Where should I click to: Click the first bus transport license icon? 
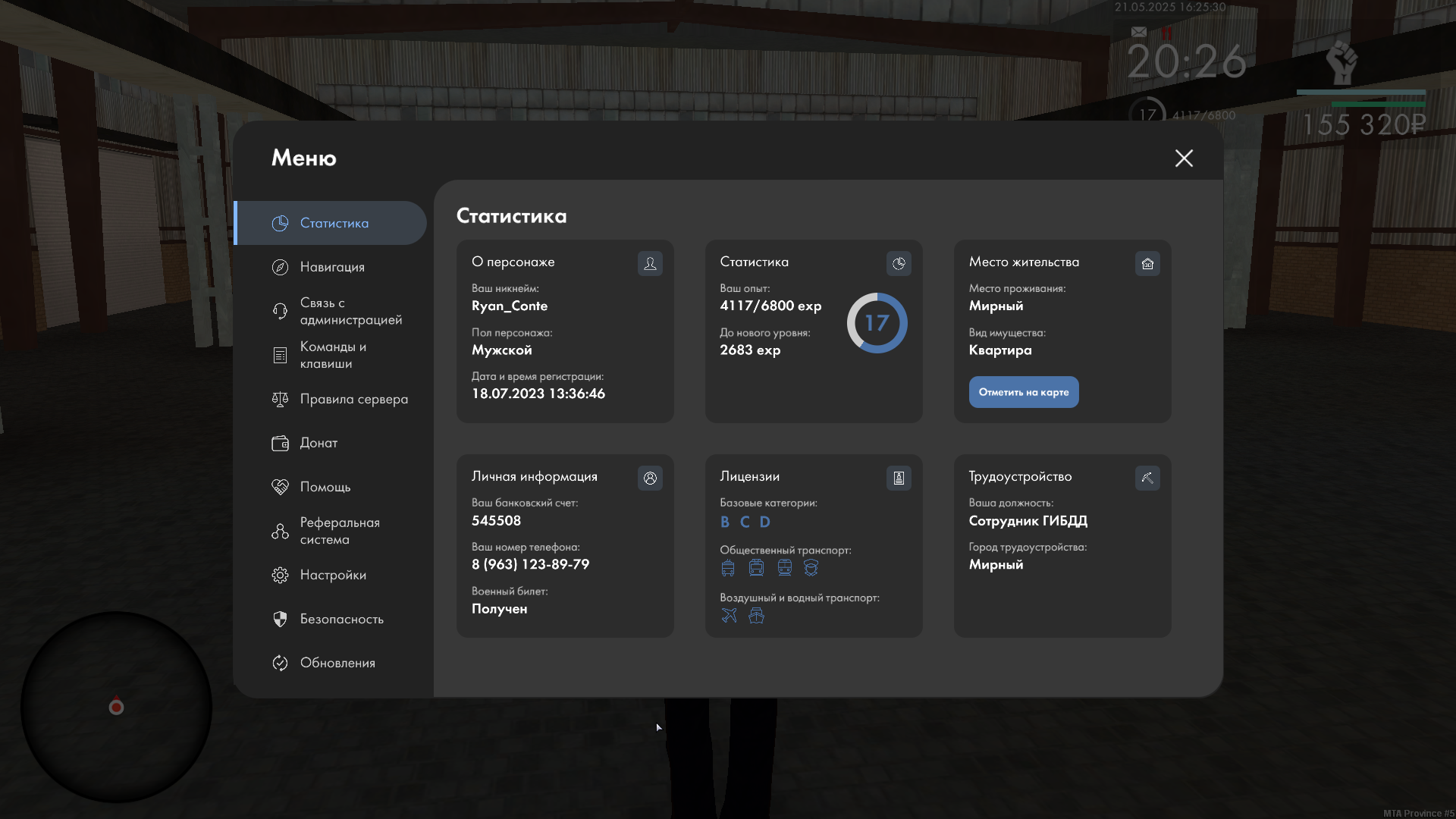pyautogui.click(x=728, y=568)
